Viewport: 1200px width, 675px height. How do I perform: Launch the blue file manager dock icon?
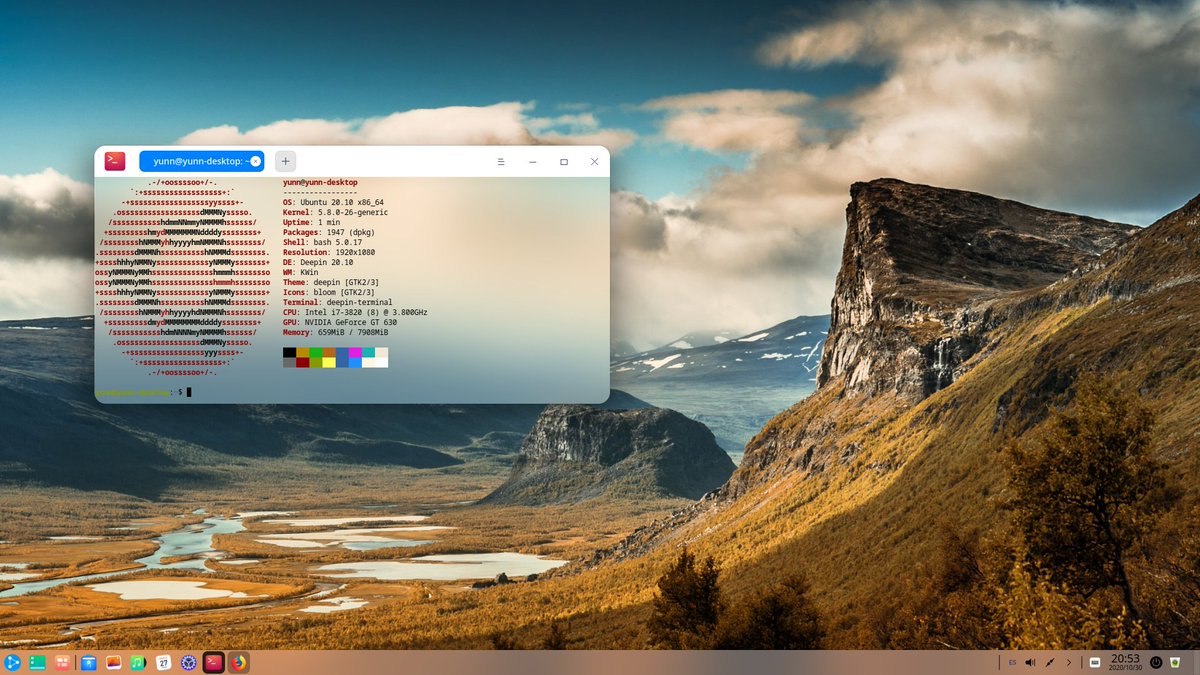(x=89, y=662)
